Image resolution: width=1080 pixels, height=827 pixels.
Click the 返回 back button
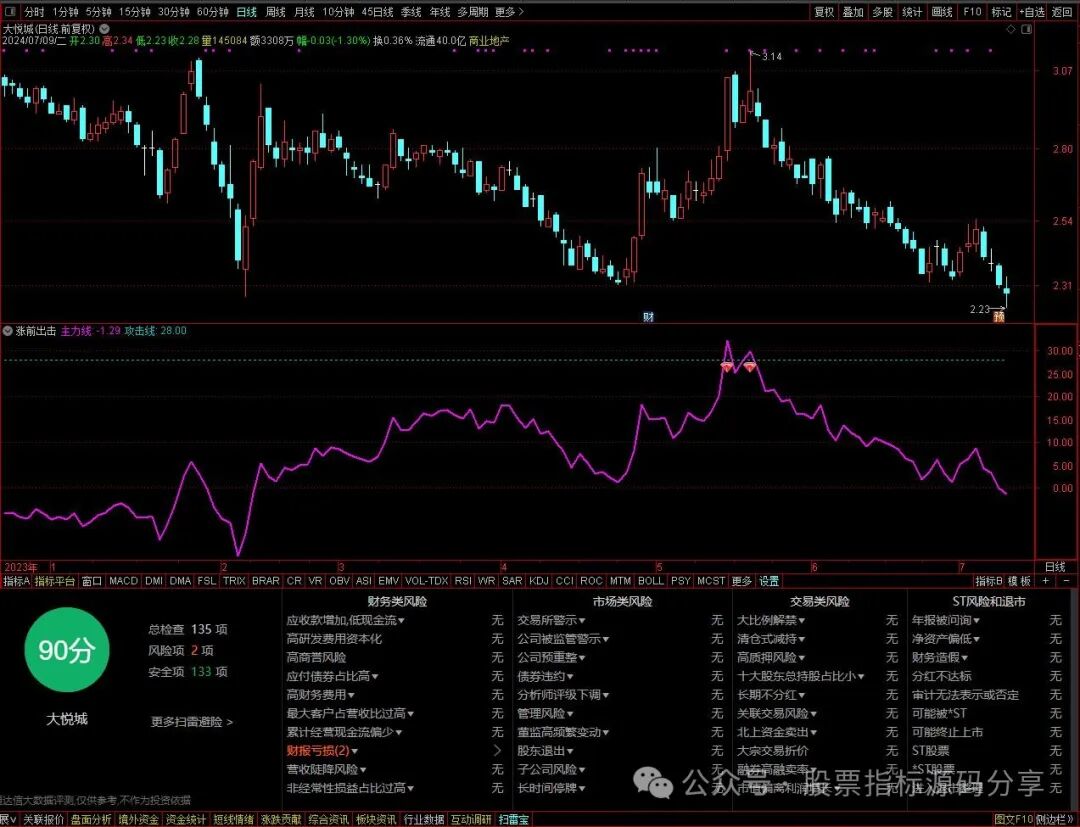pos(1062,12)
